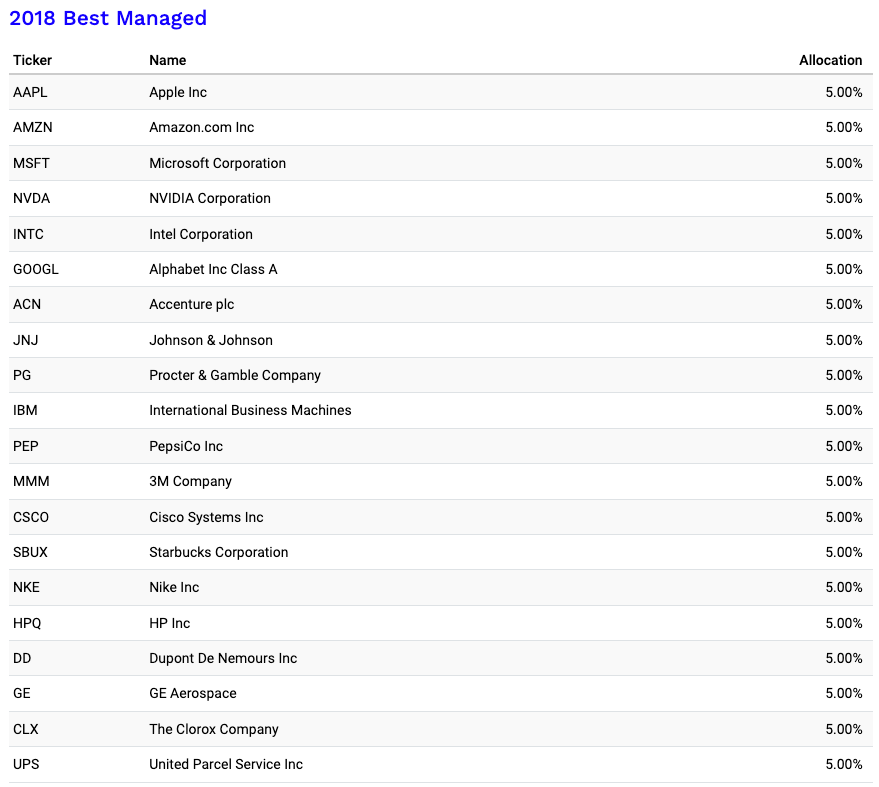
Task: Click the 5.00% allocation for NVIDIA Corporation
Action: [843, 198]
